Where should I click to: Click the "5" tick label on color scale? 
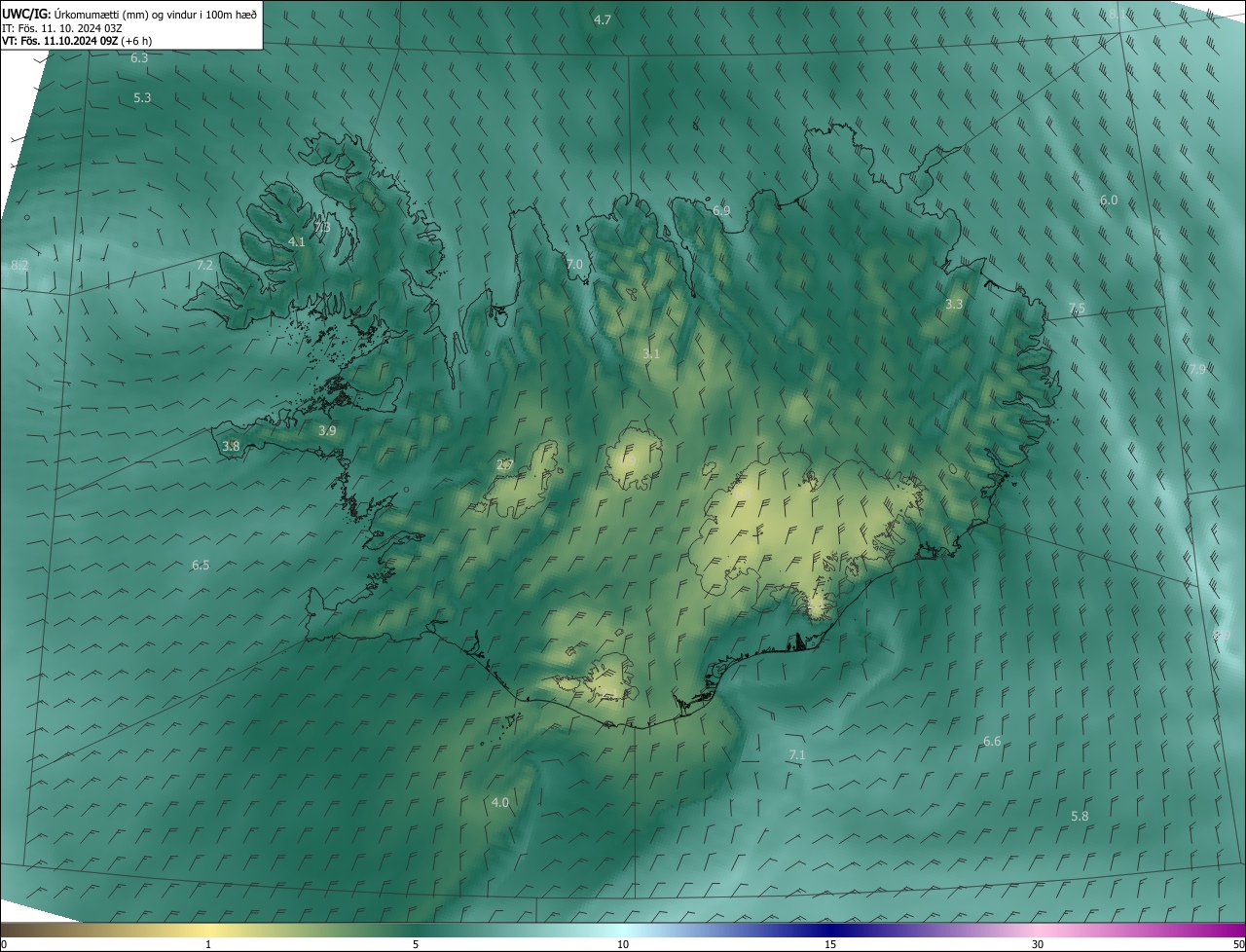click(x=416, y=945)
